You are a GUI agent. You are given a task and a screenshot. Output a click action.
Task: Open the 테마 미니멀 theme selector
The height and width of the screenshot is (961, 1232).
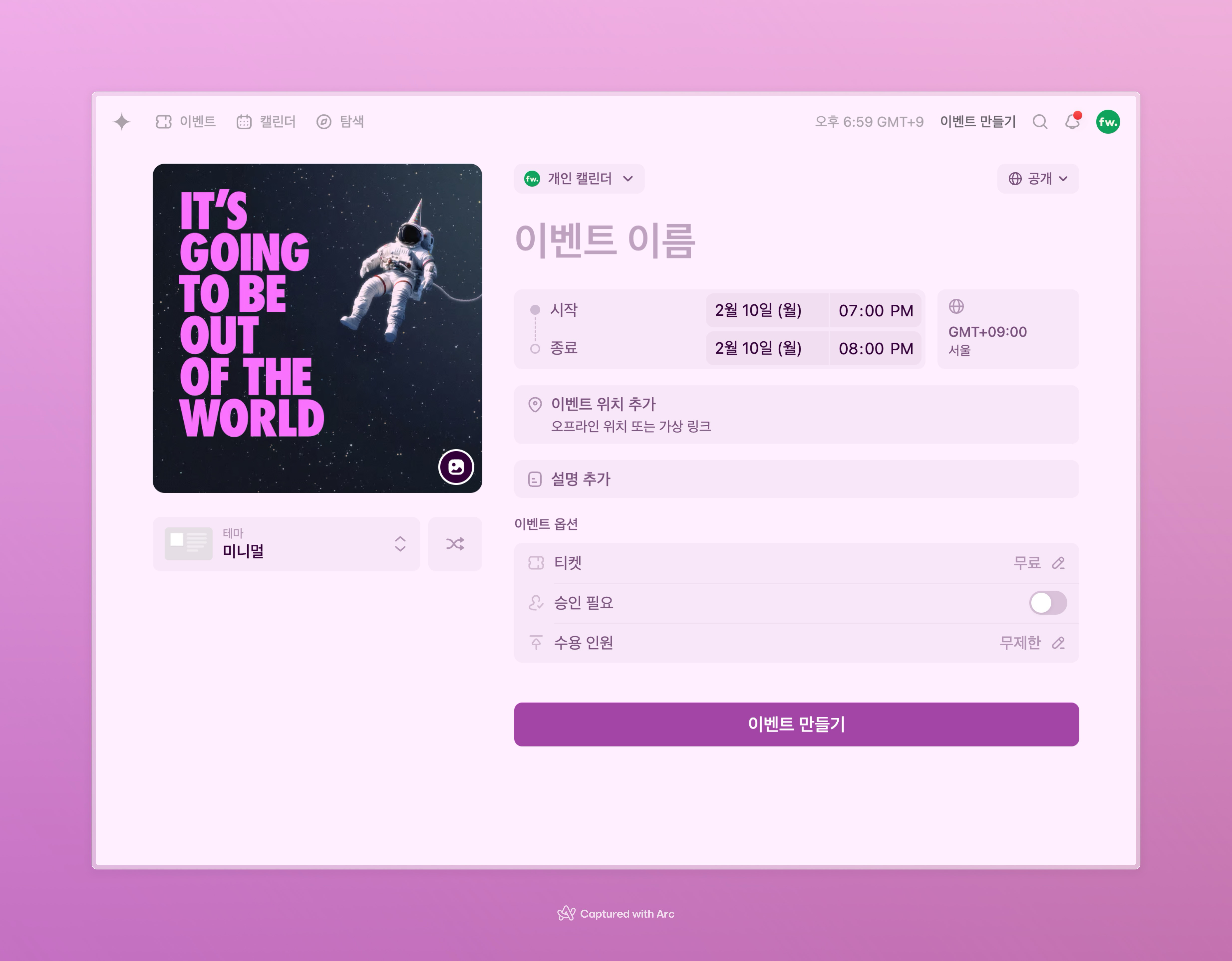pyautogui.click(x=287, y=544)
